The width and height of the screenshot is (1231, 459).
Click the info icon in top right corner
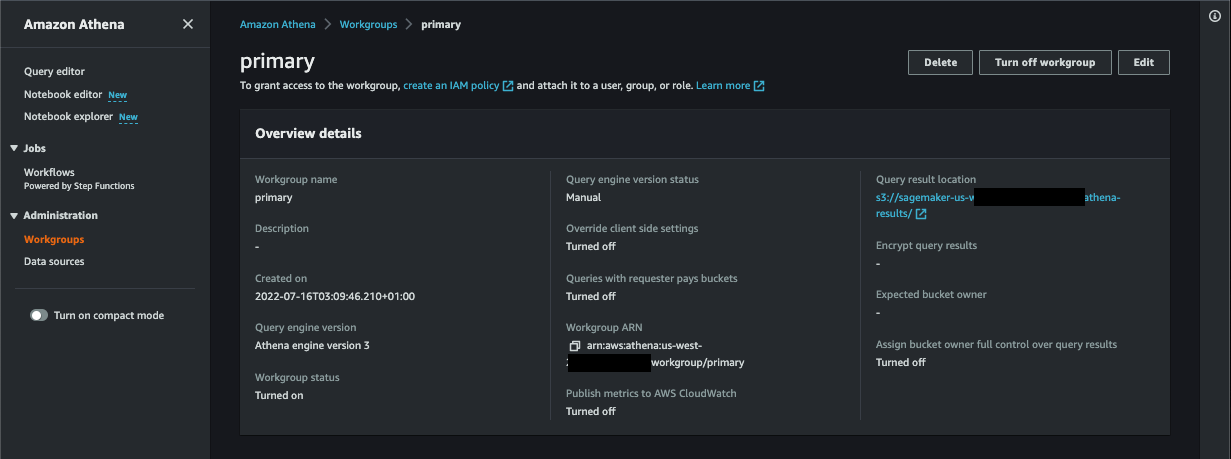coord(1215,16)
